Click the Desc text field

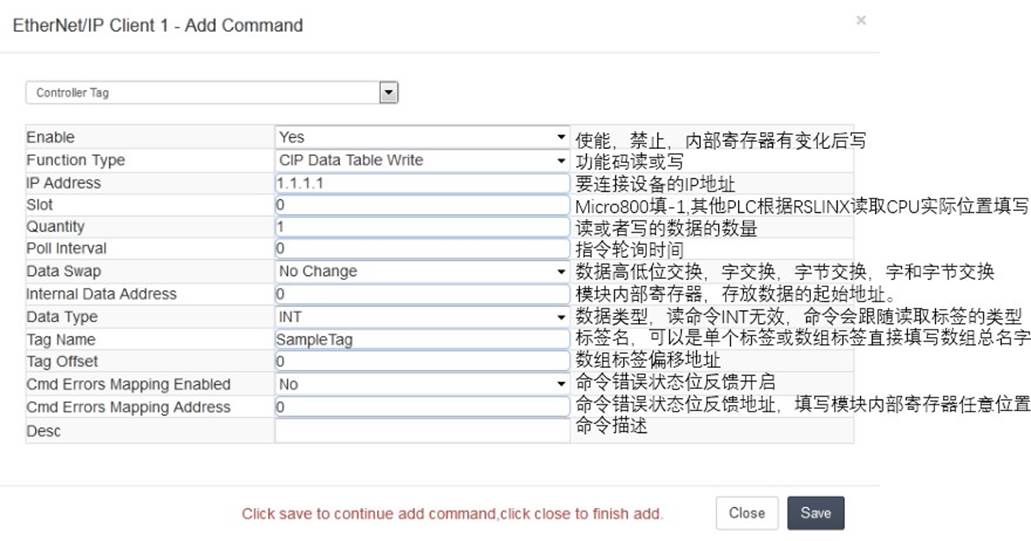coord(422,431)
